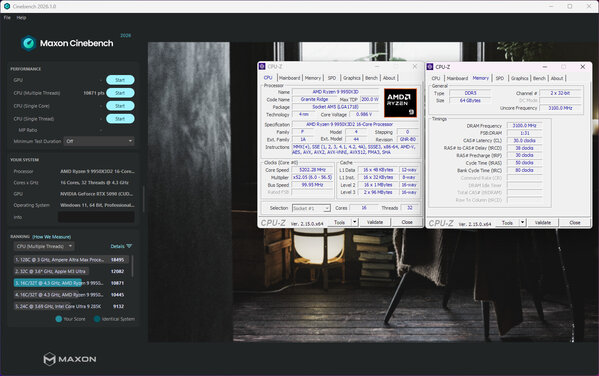Click the Cinebench left panel scrollbar
This screenshot has width=599, height=376.
pos(143,199)
